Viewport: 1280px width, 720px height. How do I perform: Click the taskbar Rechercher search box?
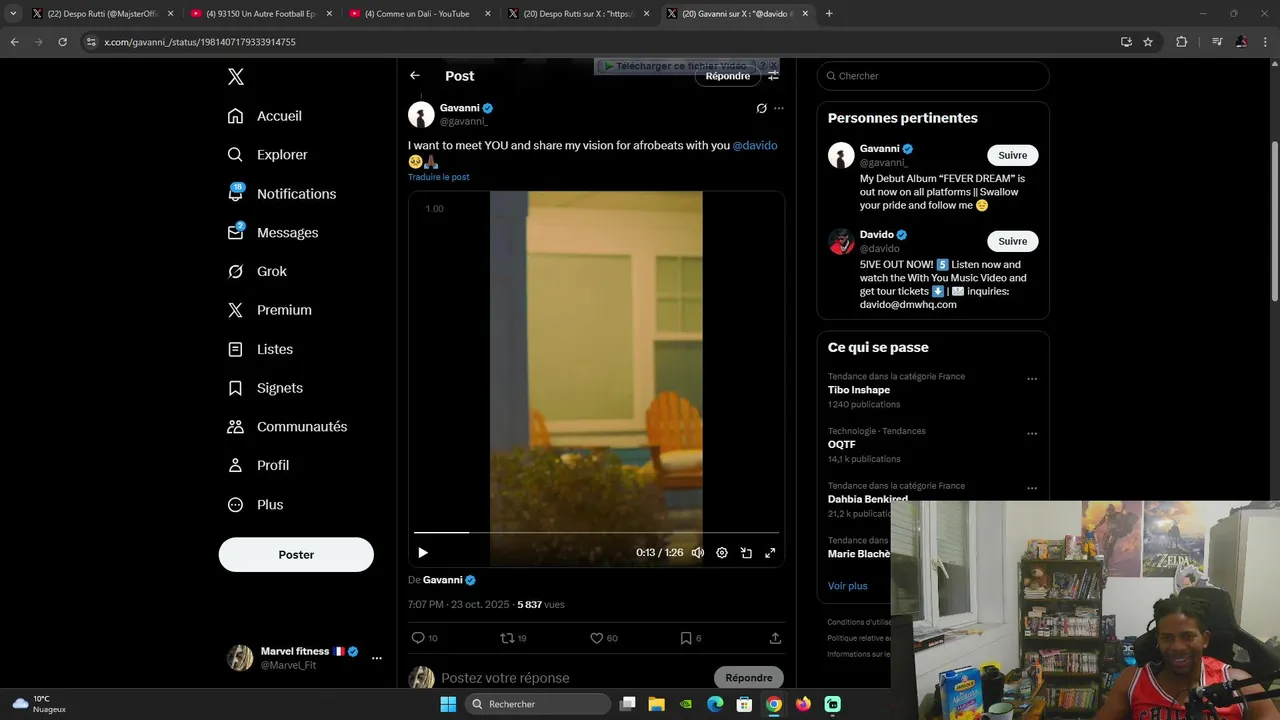coord(538,704)
